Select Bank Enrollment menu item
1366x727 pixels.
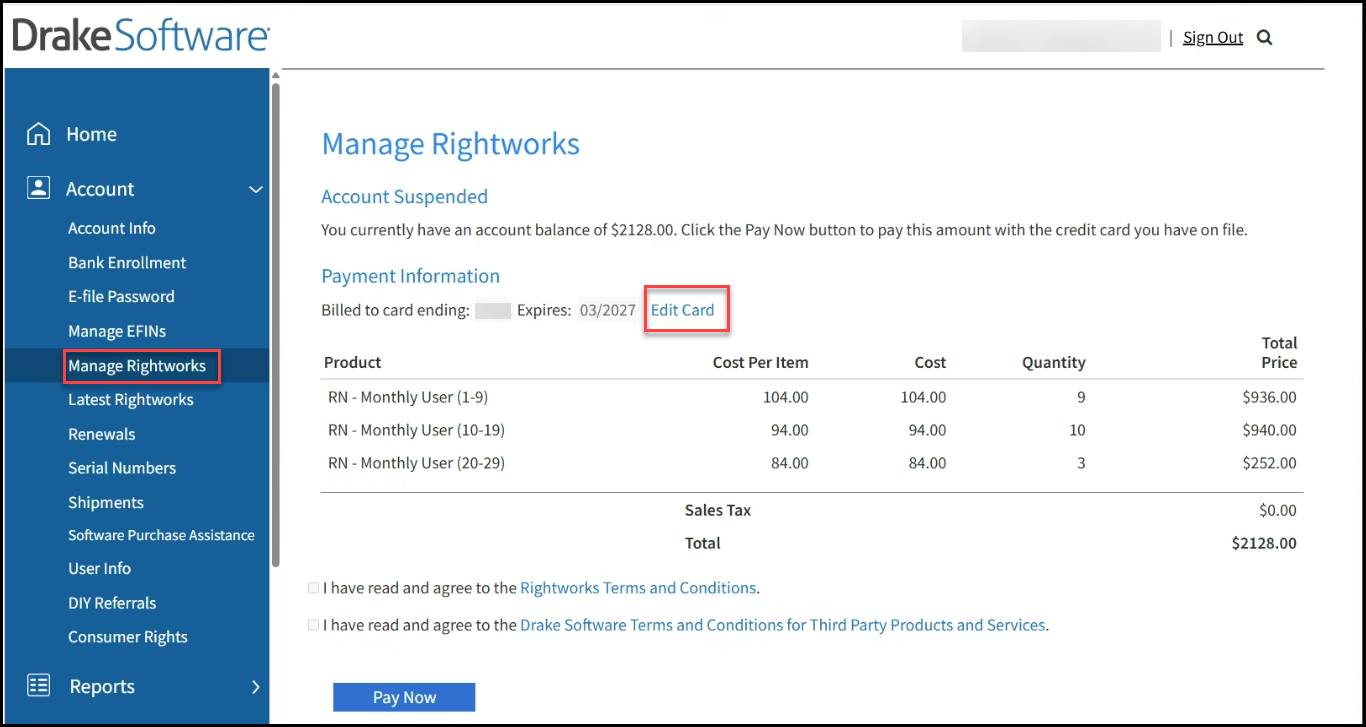click(x=127, y=263)
